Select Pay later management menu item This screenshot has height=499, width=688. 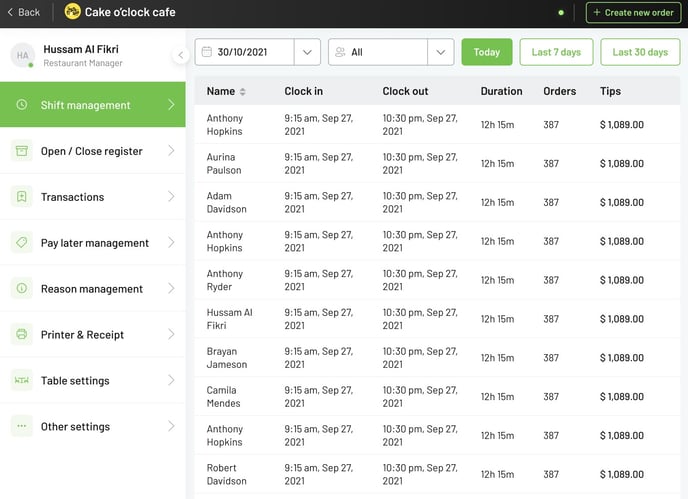pos(93,243)
